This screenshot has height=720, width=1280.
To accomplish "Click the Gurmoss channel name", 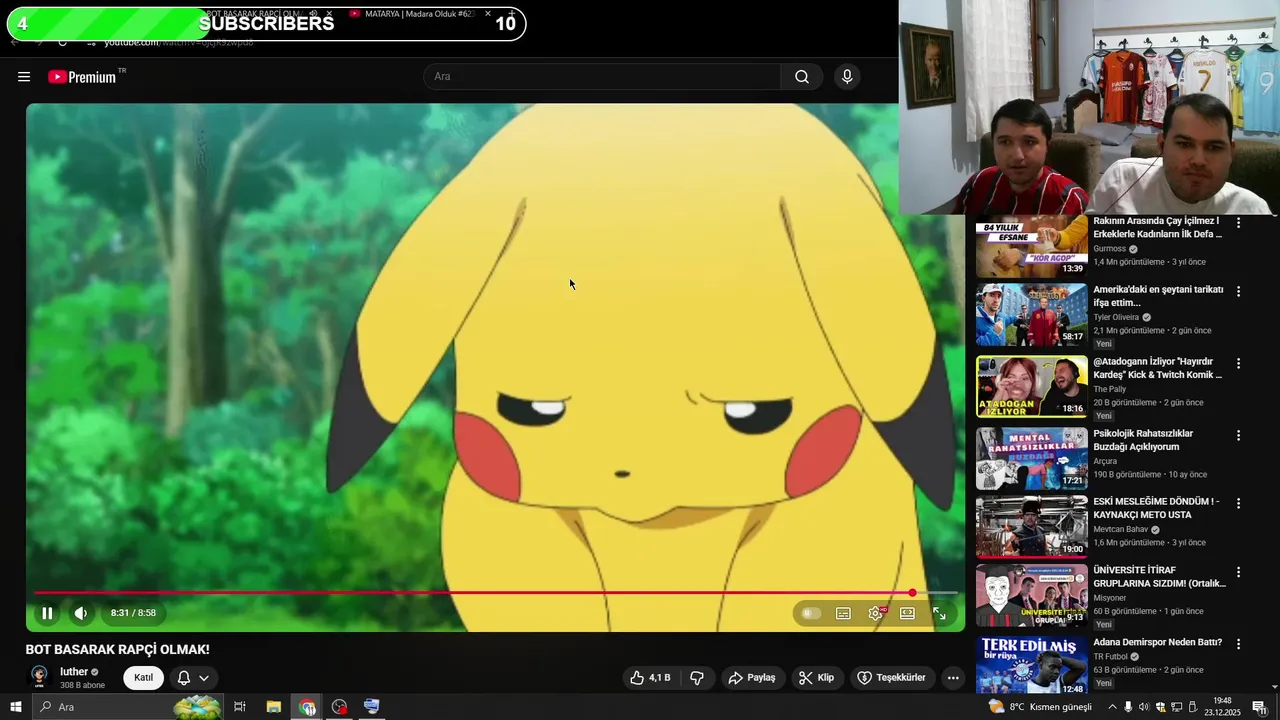I will [x=1109, y=249].
